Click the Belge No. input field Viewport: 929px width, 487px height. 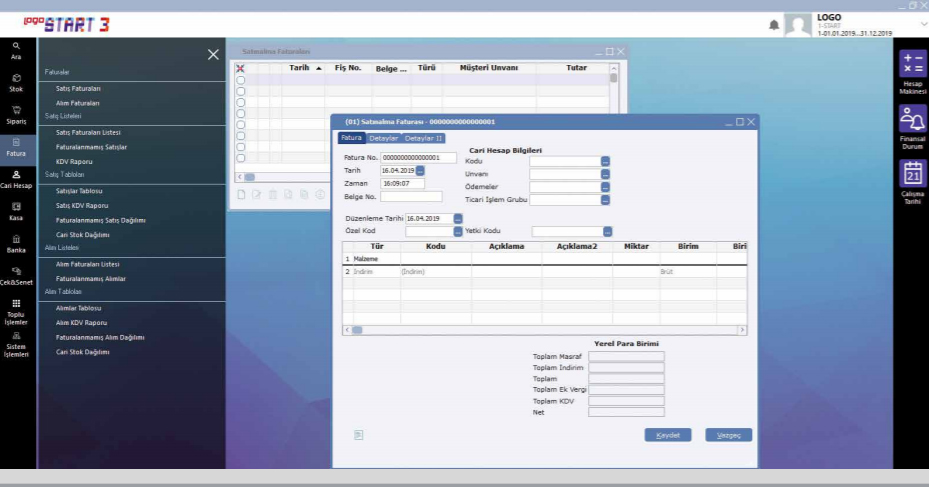coord(418,197)
